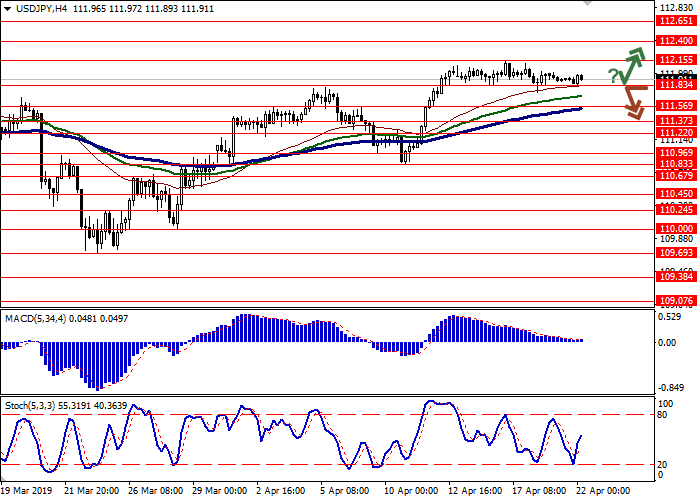Click the 110.450 price level label

tap(675, 194)
